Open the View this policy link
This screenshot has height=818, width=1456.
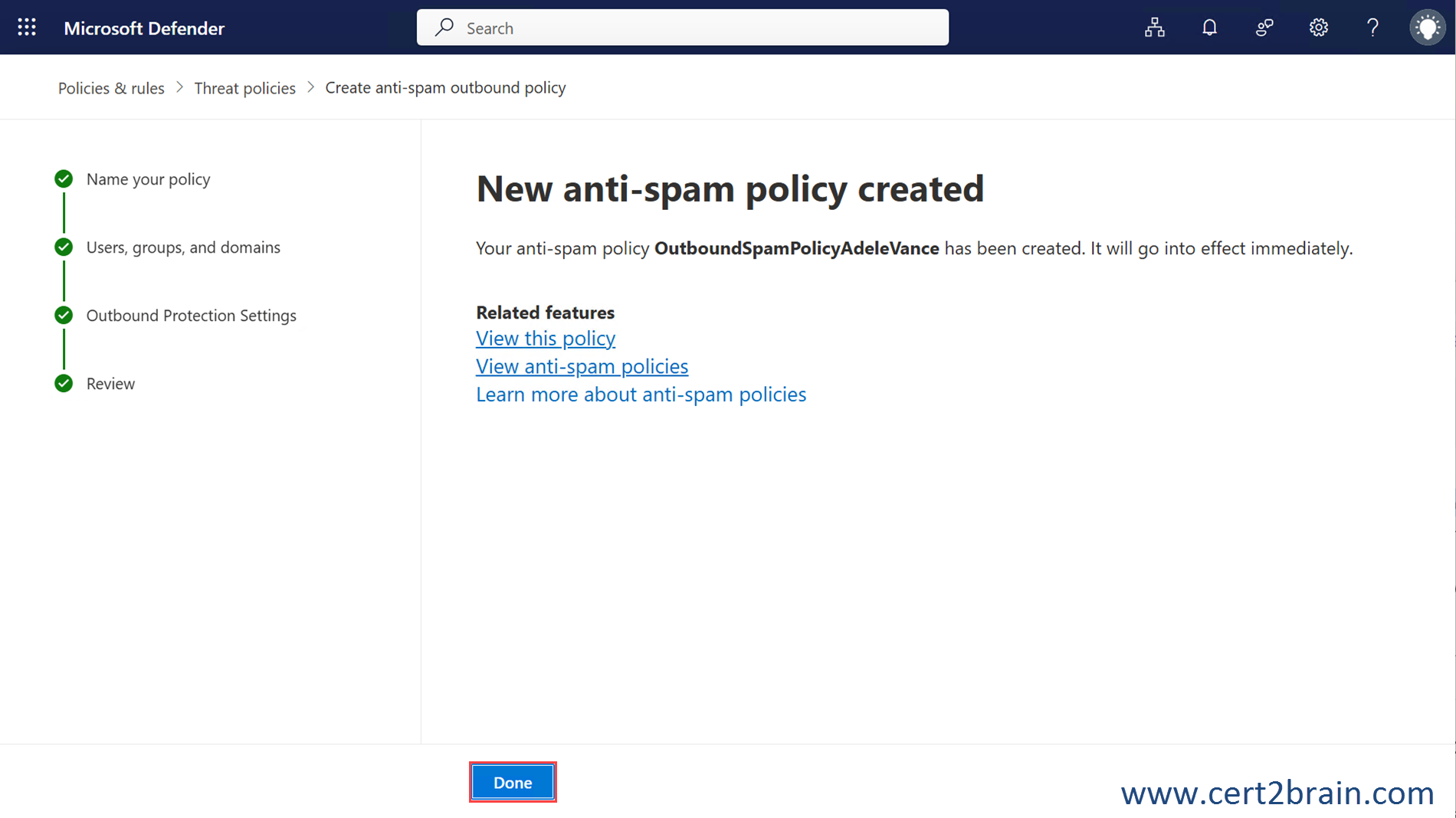[x=545, y=339]
